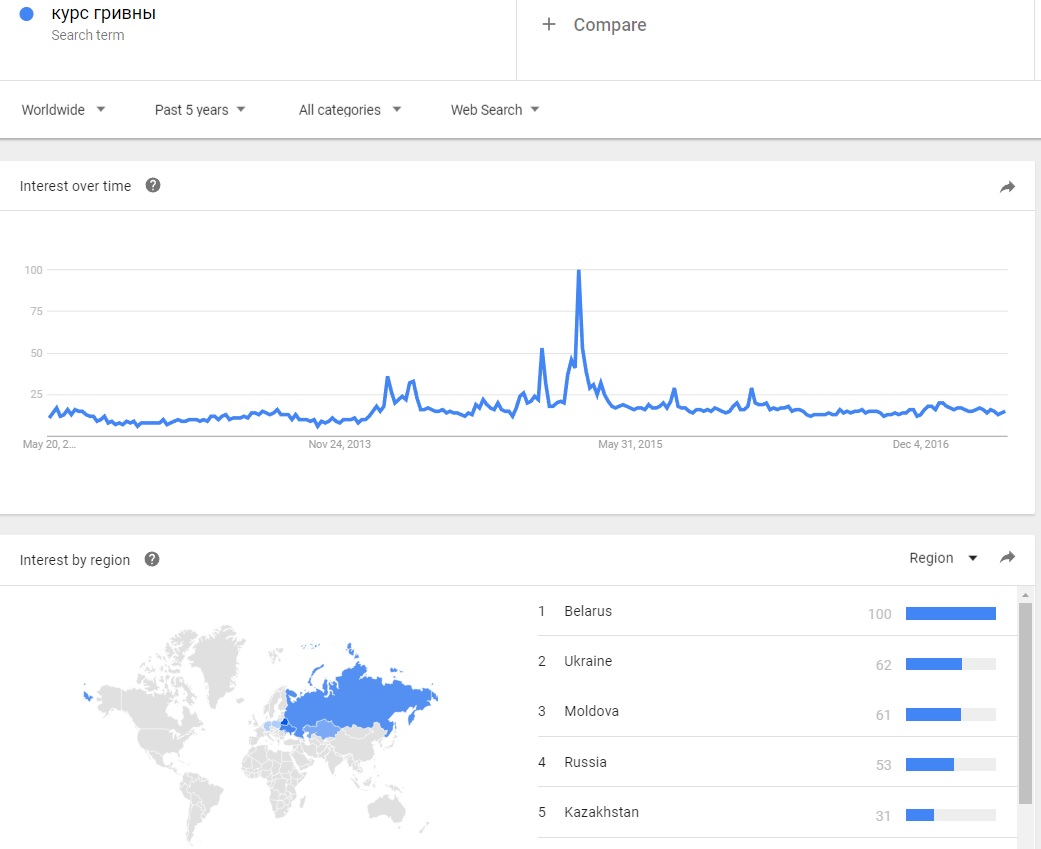The height and width of the screenshot is (849, 1041).
Task: Edit the курс гривны search term
Action: pyautogui.click(x=104, y=14)
